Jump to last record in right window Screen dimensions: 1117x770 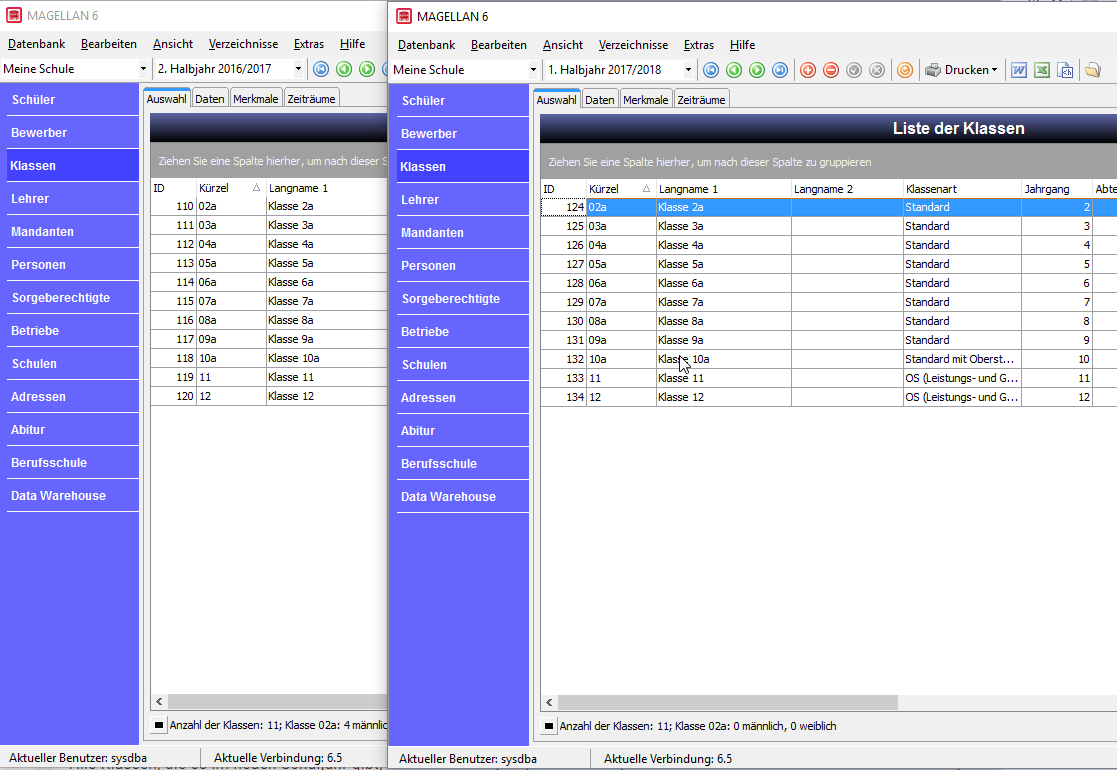tap(780, 70)
